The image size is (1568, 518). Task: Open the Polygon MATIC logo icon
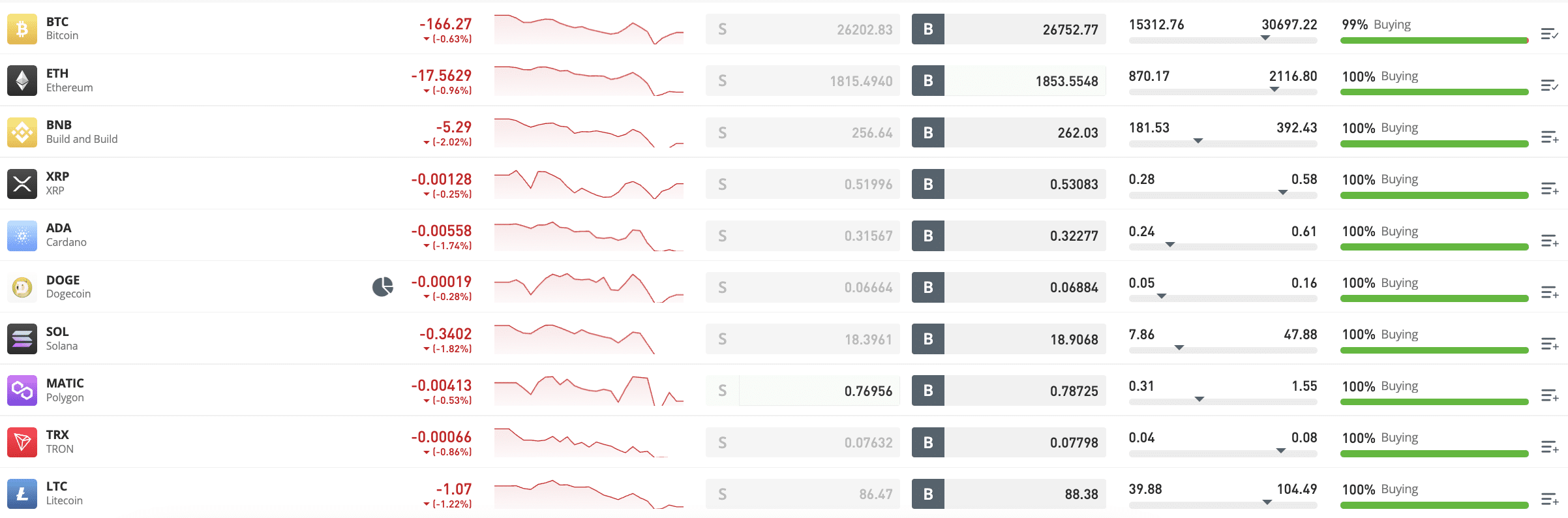pyautogui.click(x=22, y=390)
